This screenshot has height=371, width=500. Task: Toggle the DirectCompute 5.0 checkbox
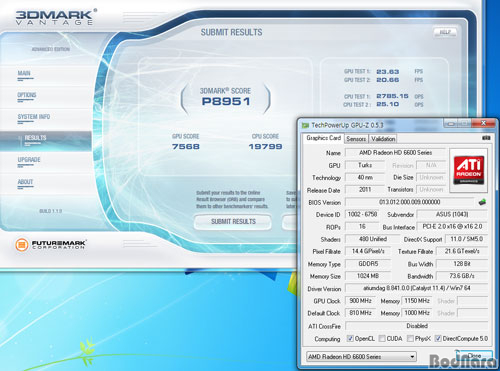[x=438, y=338]
